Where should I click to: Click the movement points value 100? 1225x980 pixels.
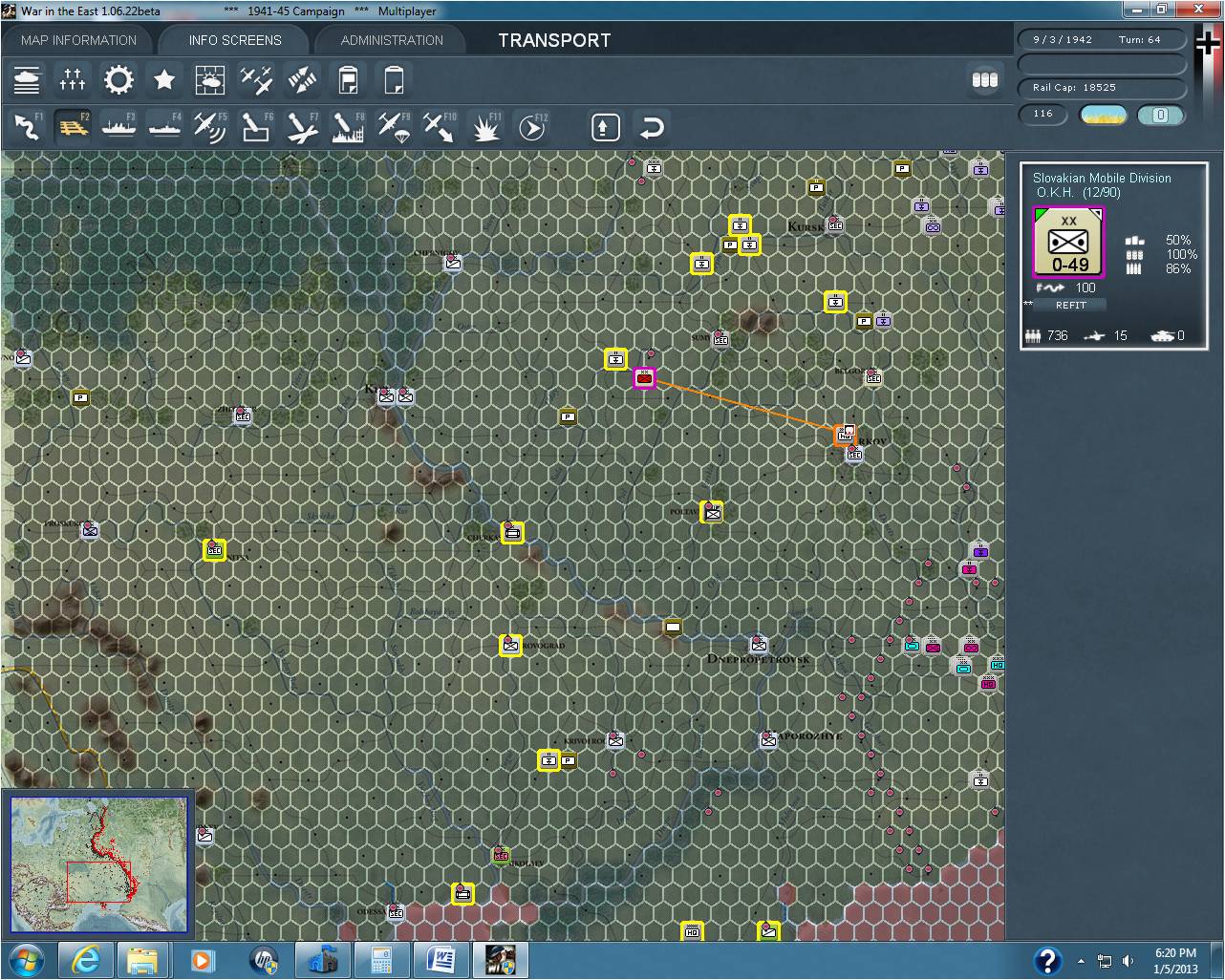[1085, 288]
